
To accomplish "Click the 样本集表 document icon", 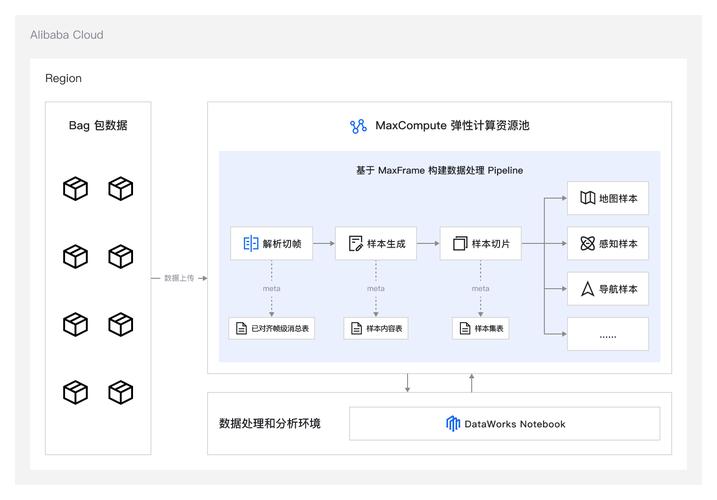I will click(x=465, y=328).
